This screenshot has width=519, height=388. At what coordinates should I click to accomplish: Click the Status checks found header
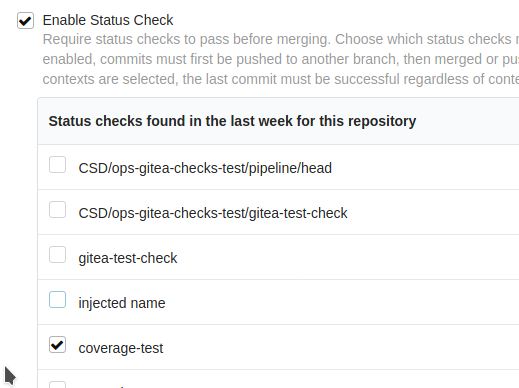232,121
